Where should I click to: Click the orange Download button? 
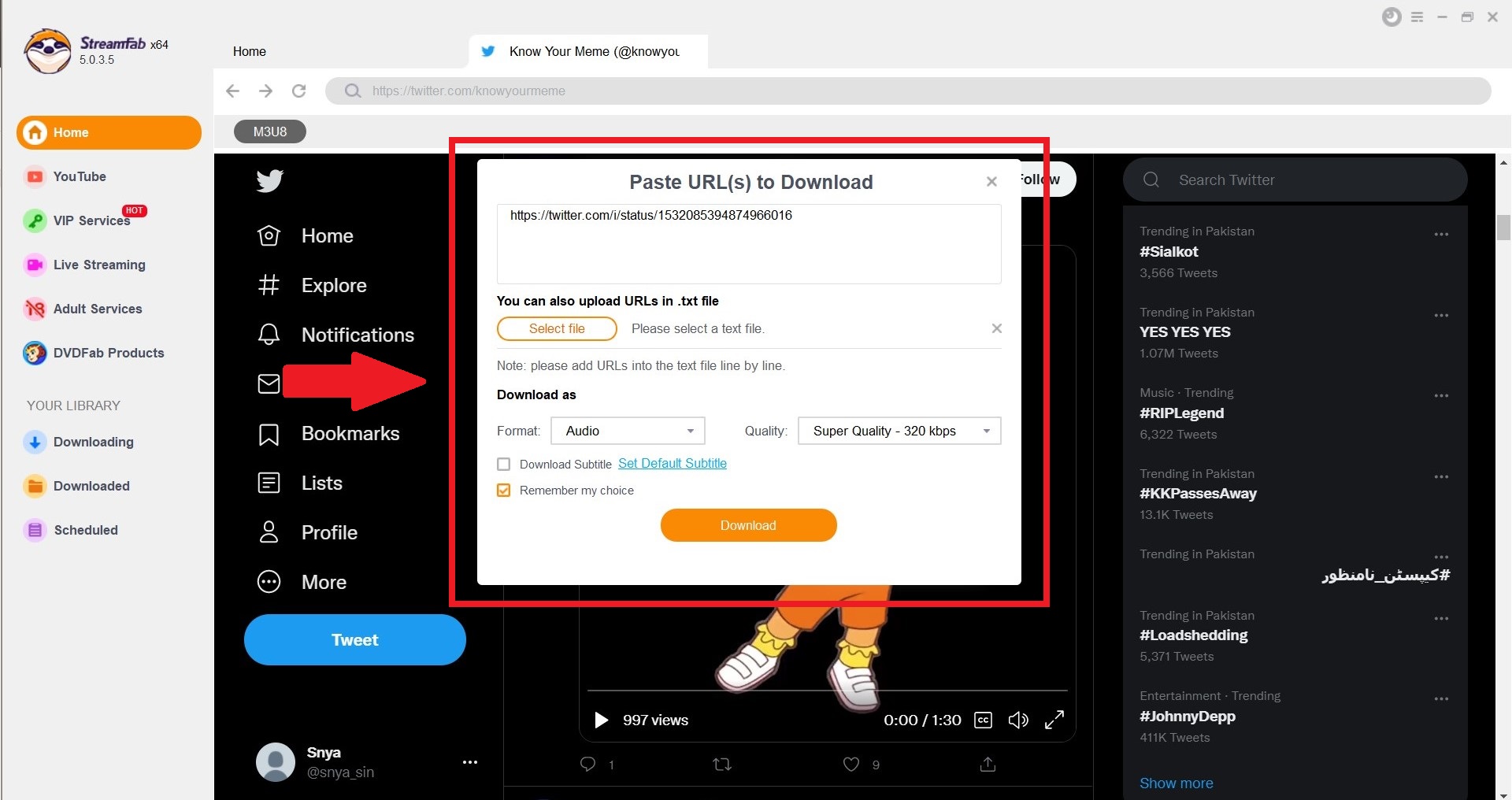(748, 525)
